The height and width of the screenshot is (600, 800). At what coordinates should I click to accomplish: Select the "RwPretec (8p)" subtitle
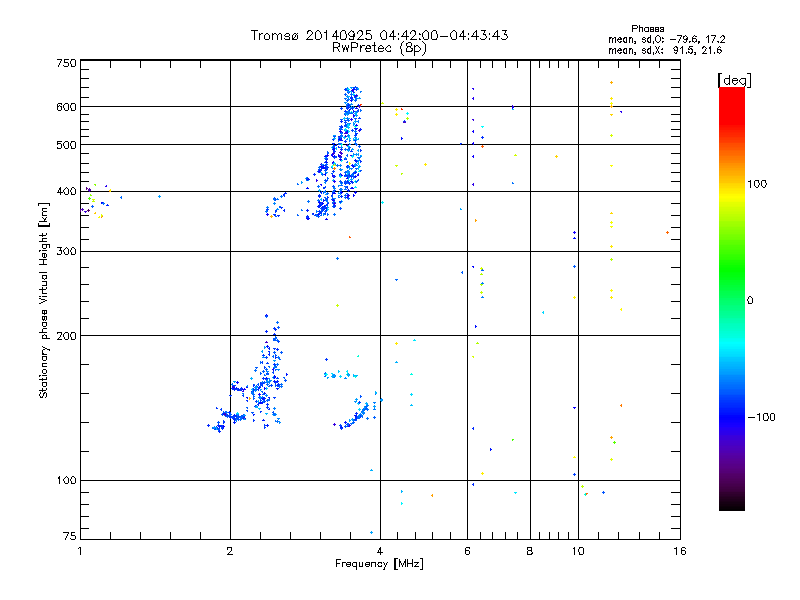tap(379, 48)
